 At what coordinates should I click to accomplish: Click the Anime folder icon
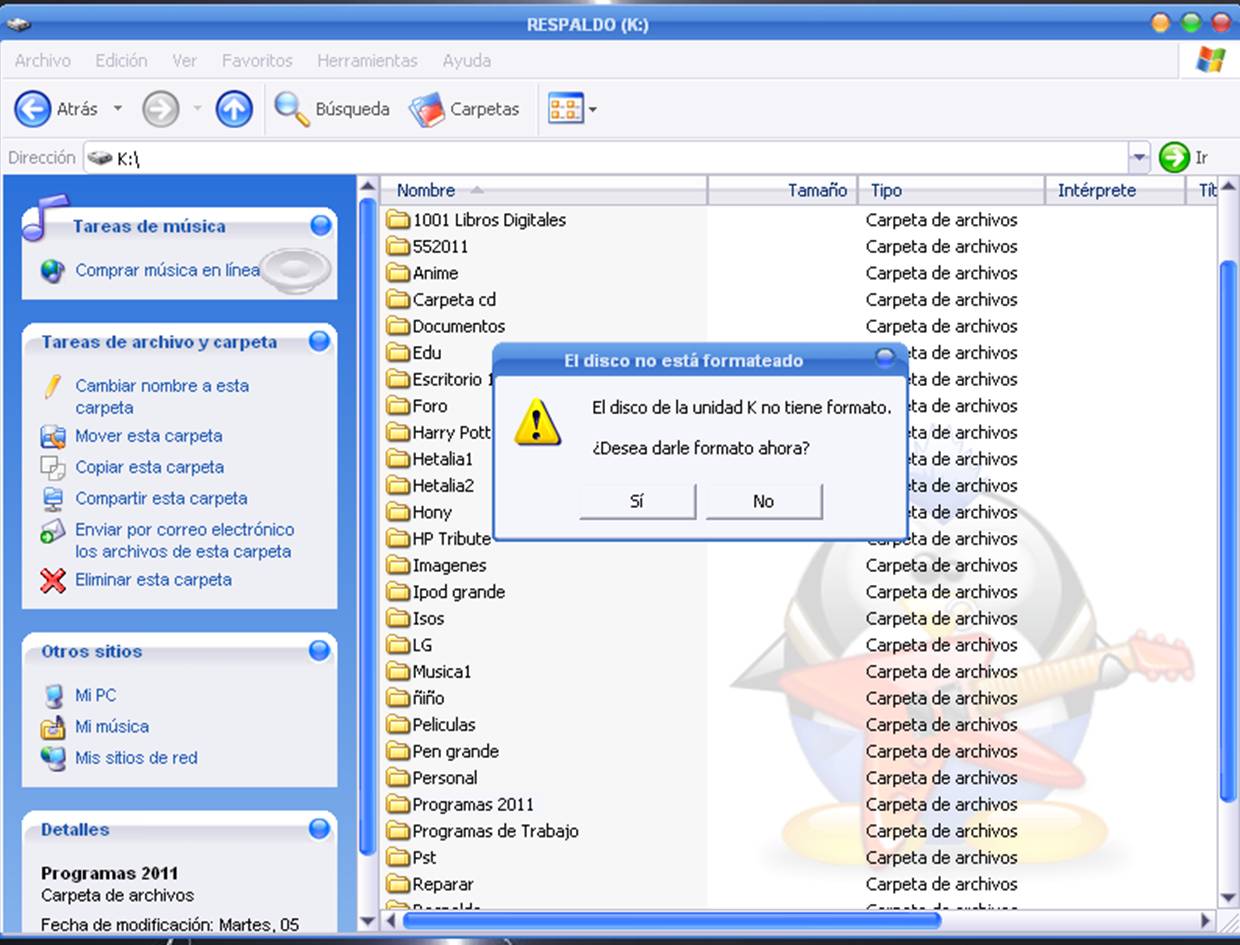coord(399,273)
